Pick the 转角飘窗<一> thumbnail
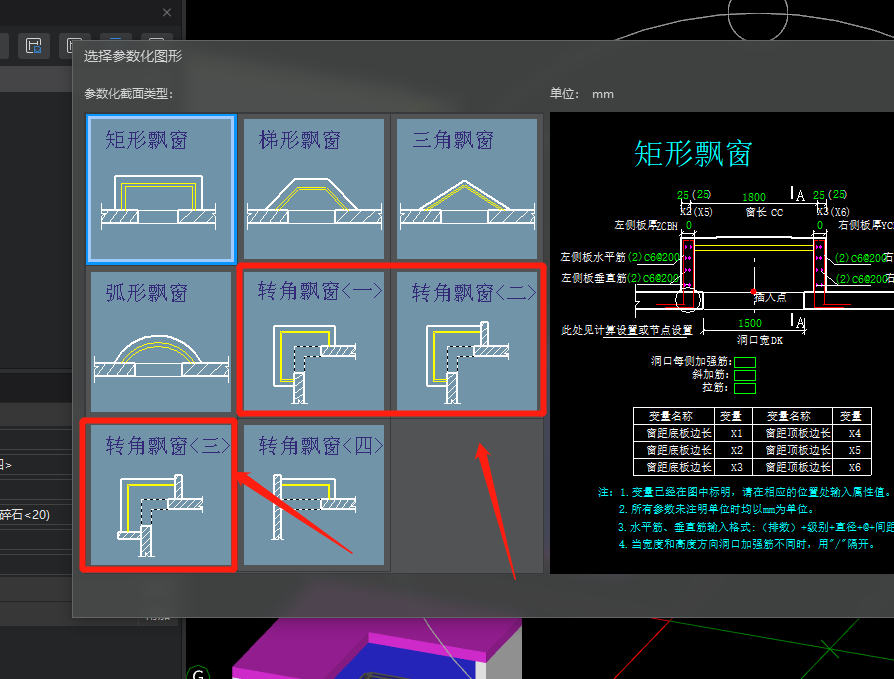894x679 pixels. (x=314, y=341)
